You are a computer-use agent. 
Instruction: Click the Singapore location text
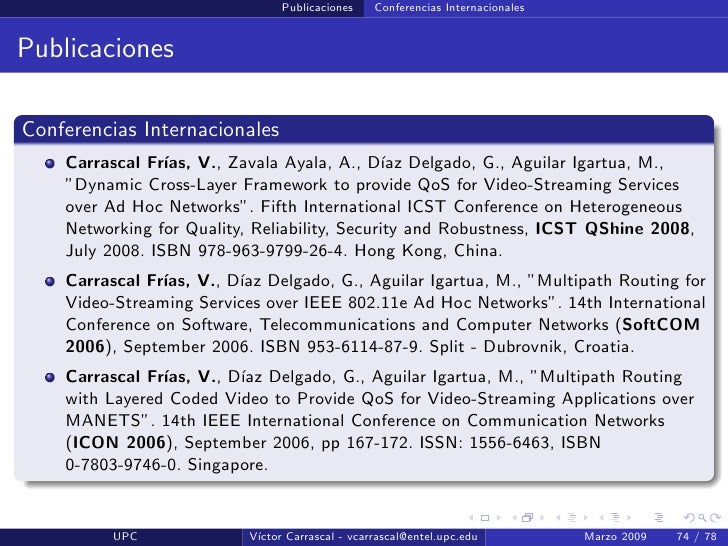click(228, 465)
